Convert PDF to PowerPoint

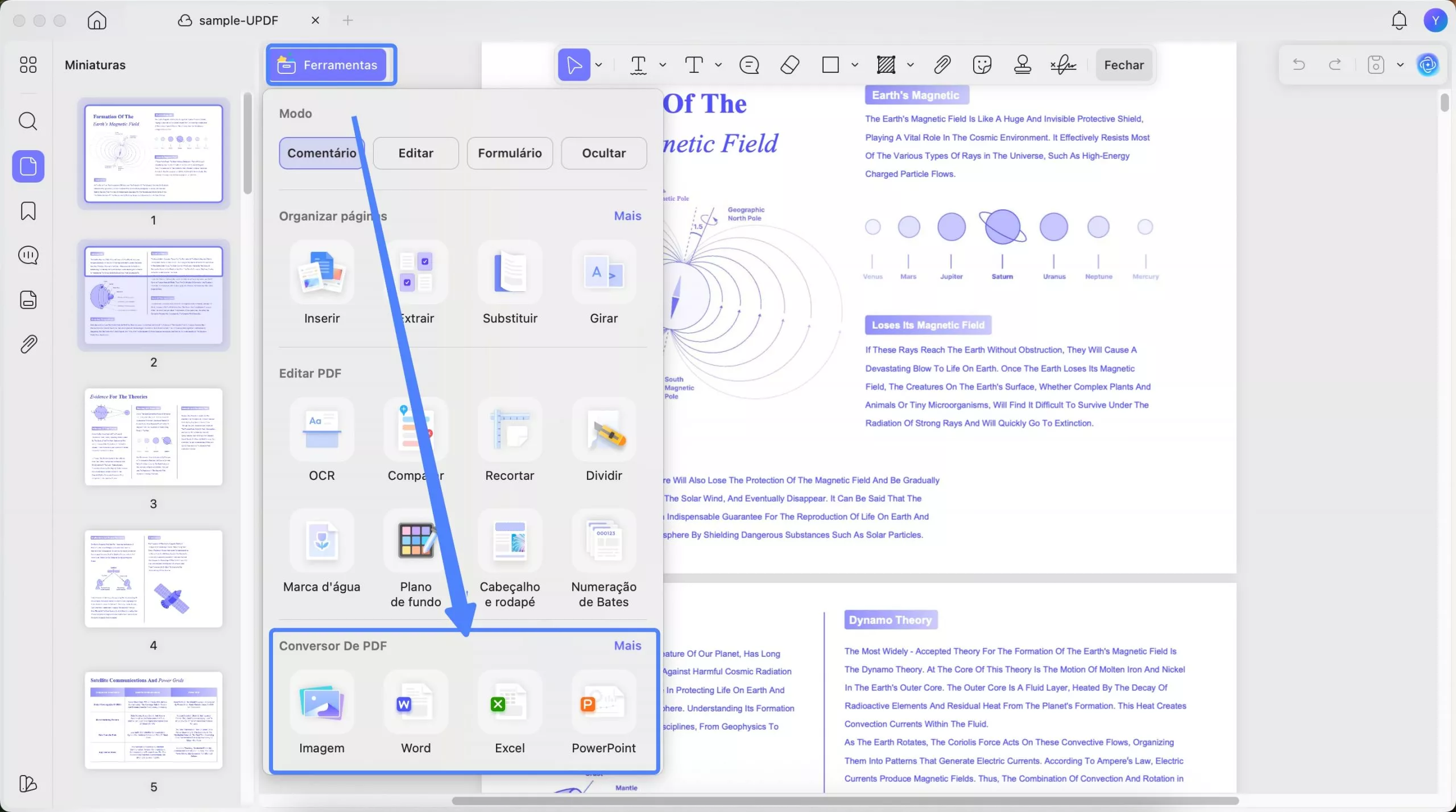604,713
